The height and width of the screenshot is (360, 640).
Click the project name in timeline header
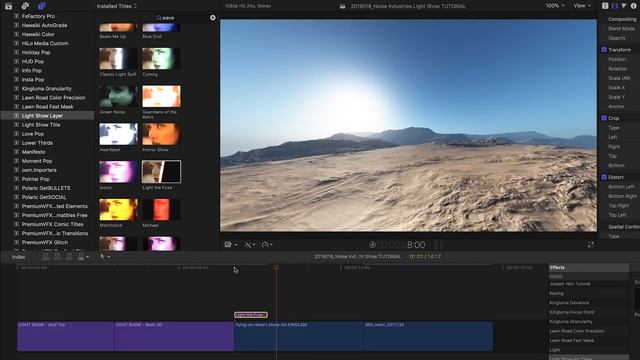point(358,257)
